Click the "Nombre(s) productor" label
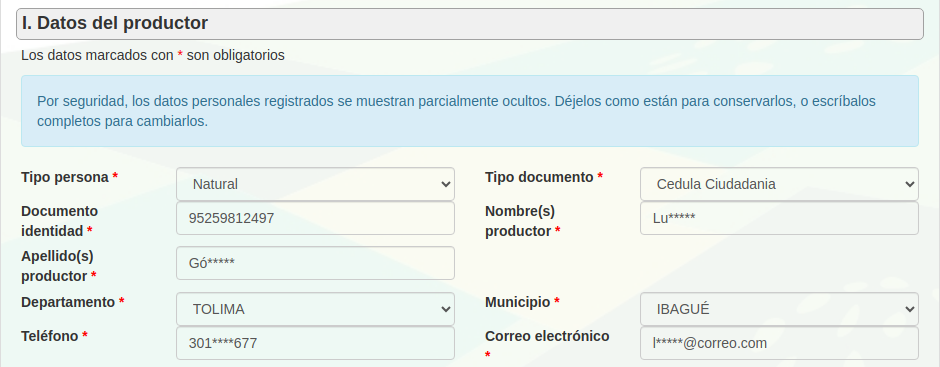The image size is (940, 367). tap(523, 221)
